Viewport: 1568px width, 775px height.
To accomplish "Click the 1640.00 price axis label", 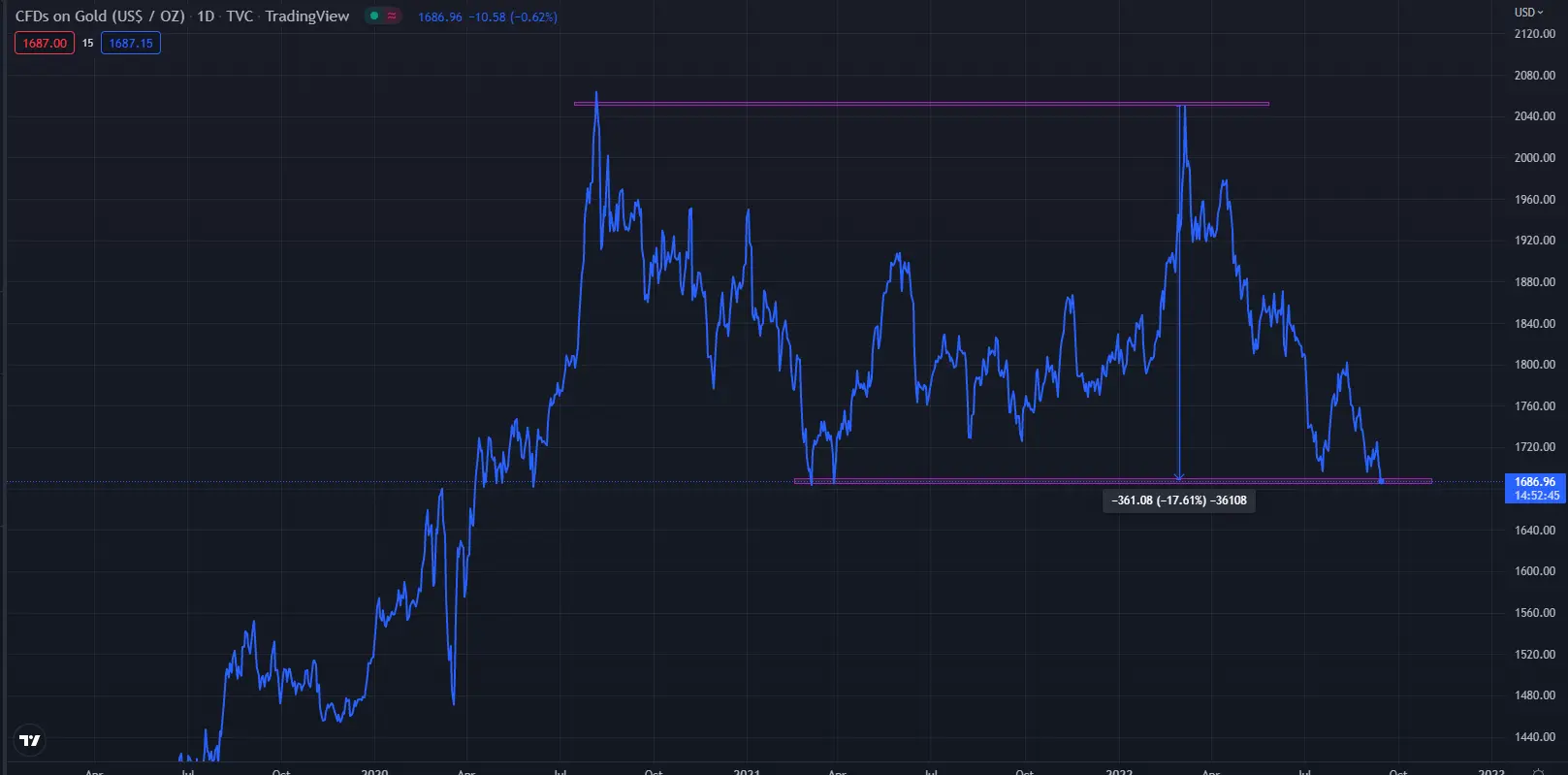I will [x=1535, y=531].
